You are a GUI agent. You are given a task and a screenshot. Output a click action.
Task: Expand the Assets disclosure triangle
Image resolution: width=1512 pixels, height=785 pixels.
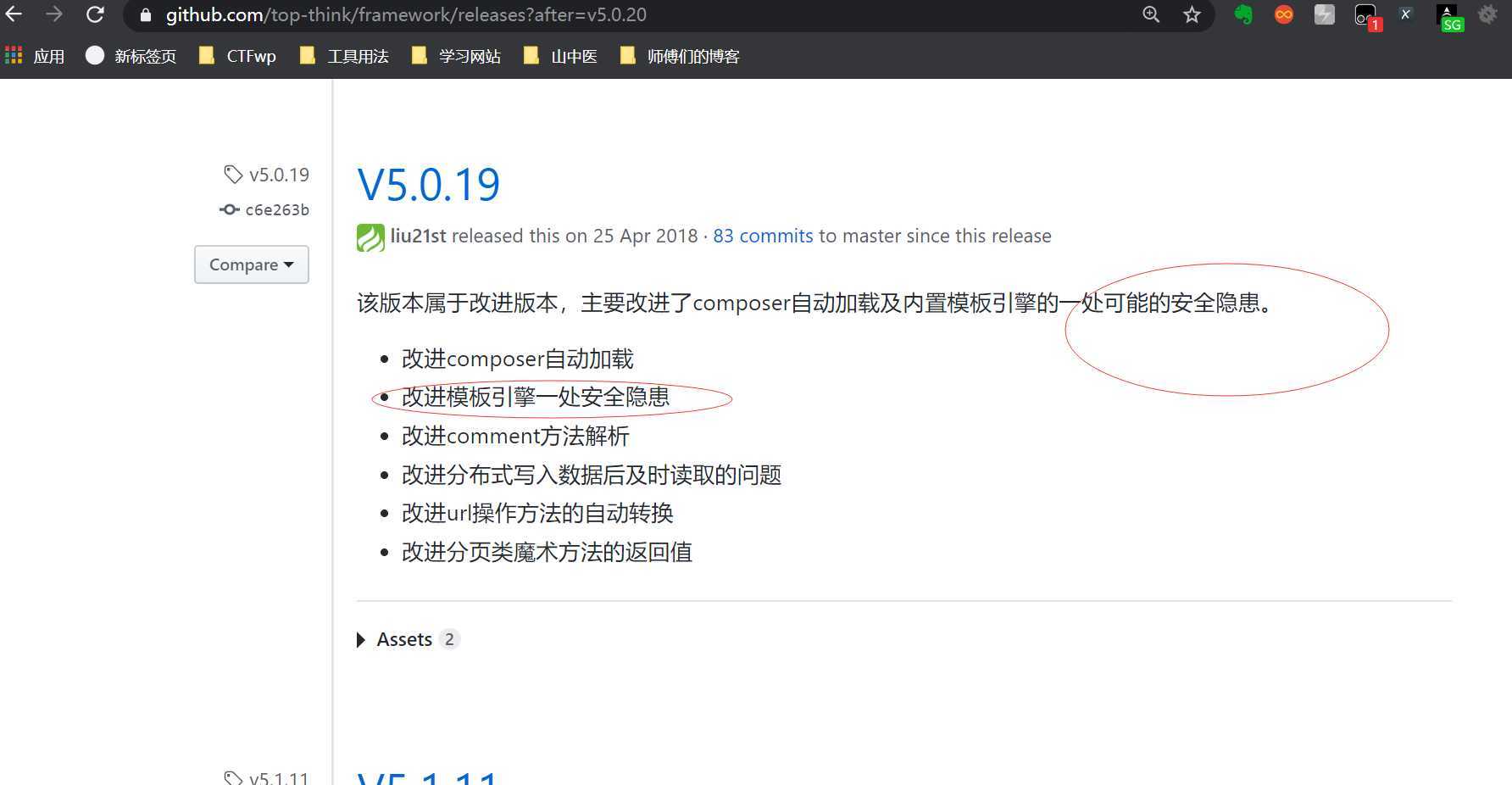tap(361, 640)
